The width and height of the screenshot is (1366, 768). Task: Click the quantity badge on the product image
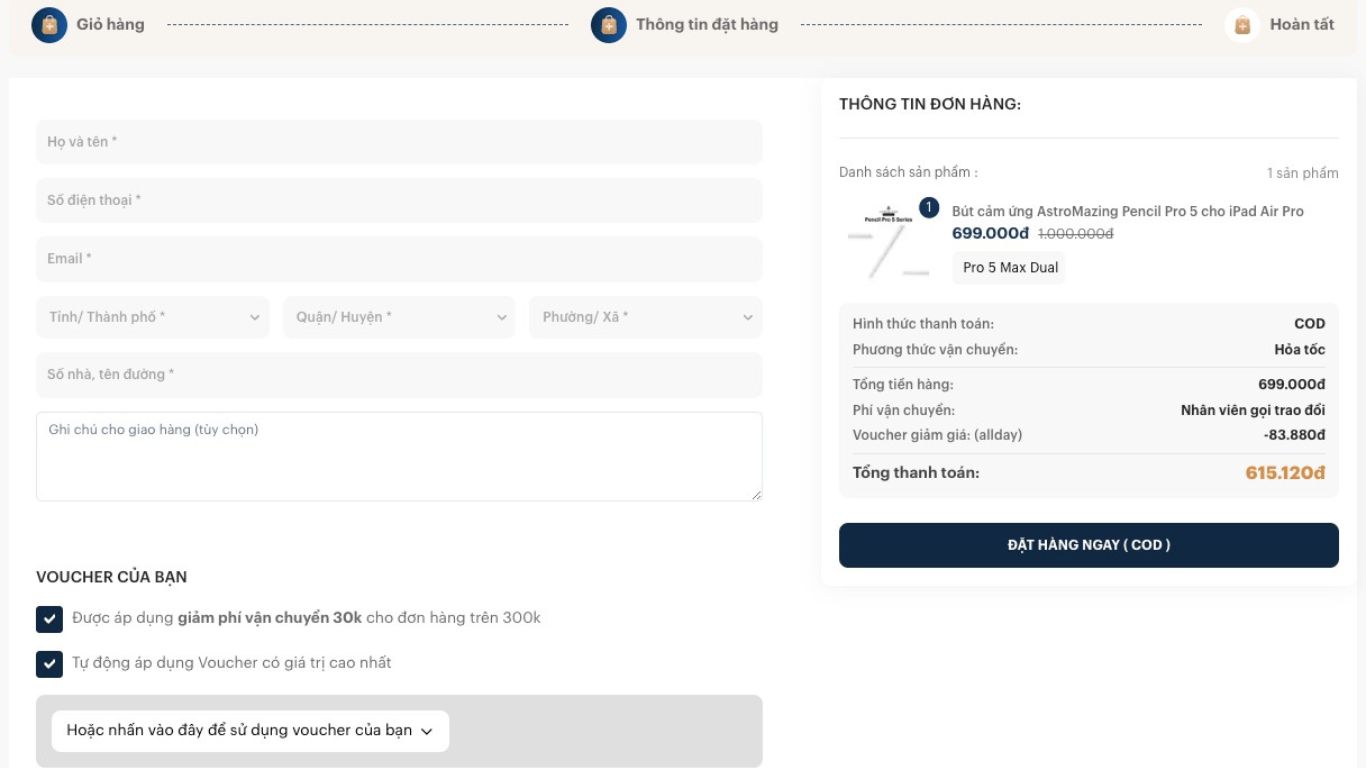click(929, 208)
